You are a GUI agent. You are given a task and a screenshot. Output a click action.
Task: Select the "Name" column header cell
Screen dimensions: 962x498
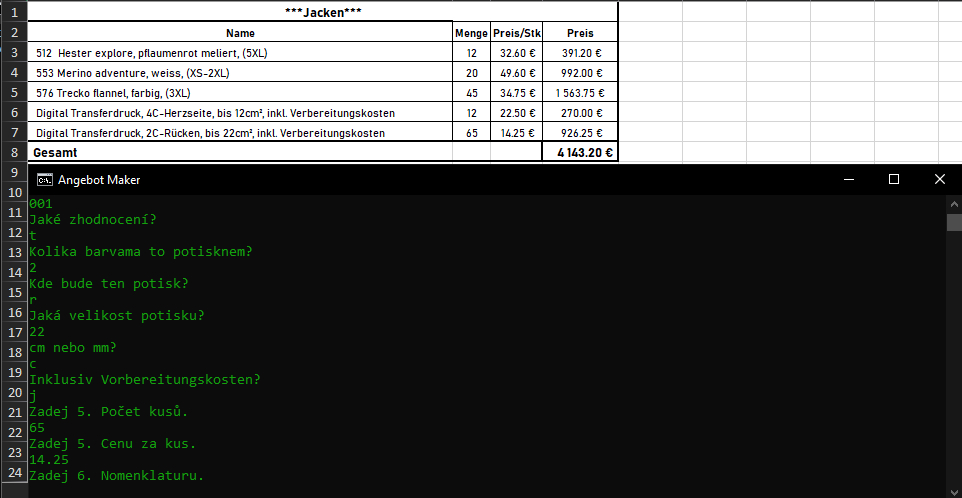(240, 33)
